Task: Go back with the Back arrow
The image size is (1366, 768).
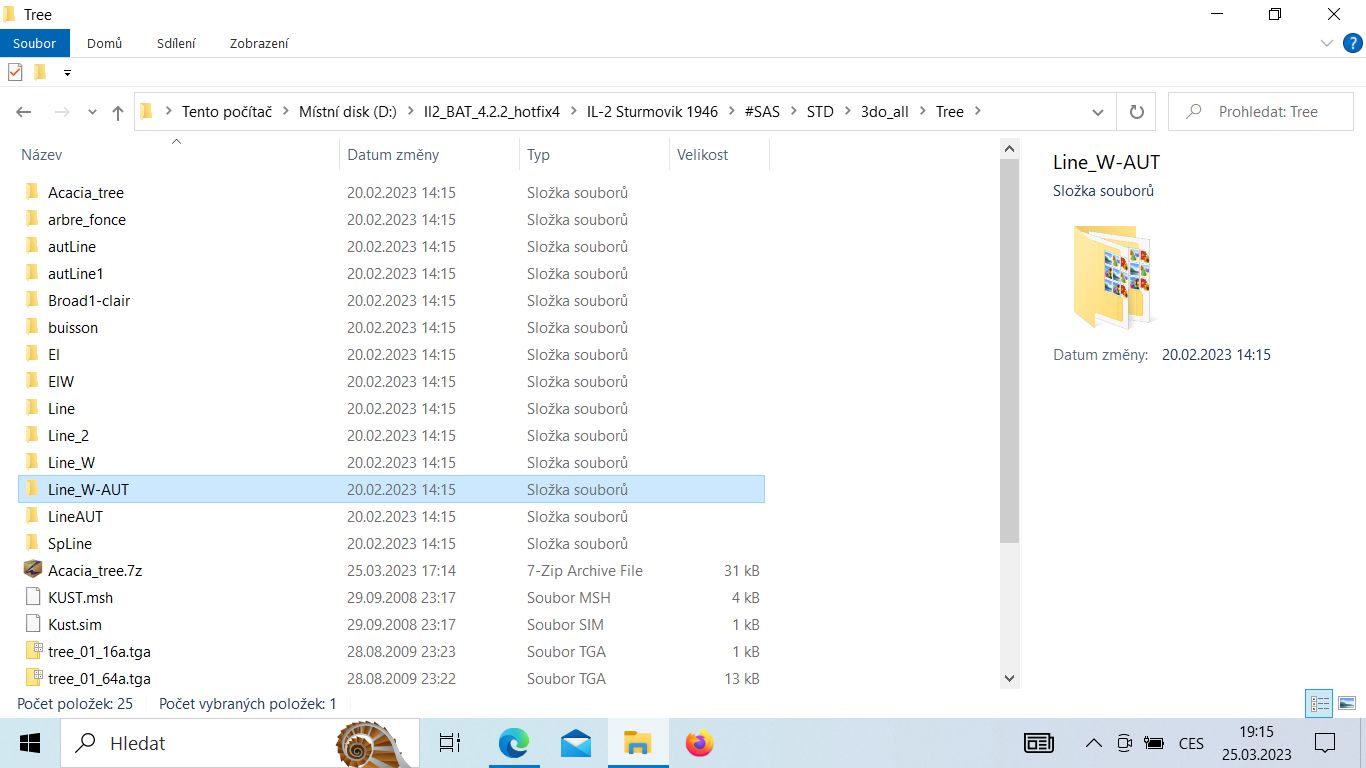Action: coord(24,112)
